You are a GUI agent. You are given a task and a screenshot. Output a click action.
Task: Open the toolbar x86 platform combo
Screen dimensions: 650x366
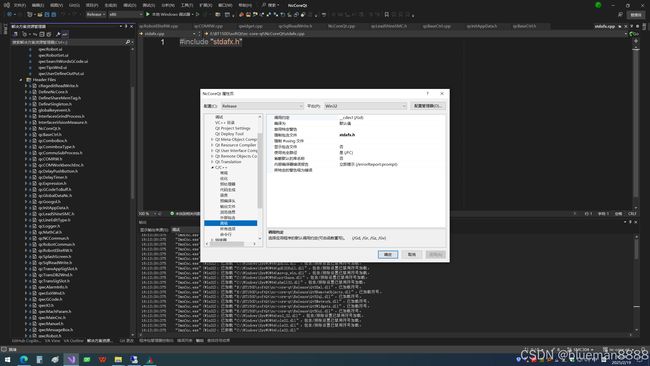click(126, 15)
